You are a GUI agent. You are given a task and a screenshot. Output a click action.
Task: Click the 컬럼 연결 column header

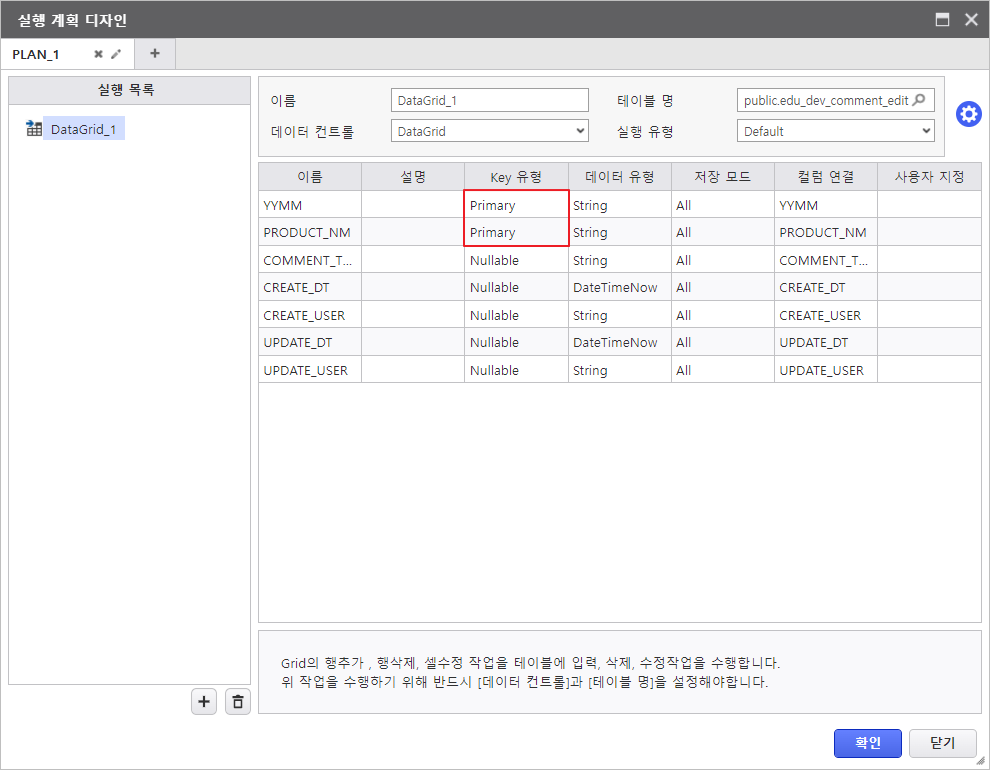coord(826,177)
